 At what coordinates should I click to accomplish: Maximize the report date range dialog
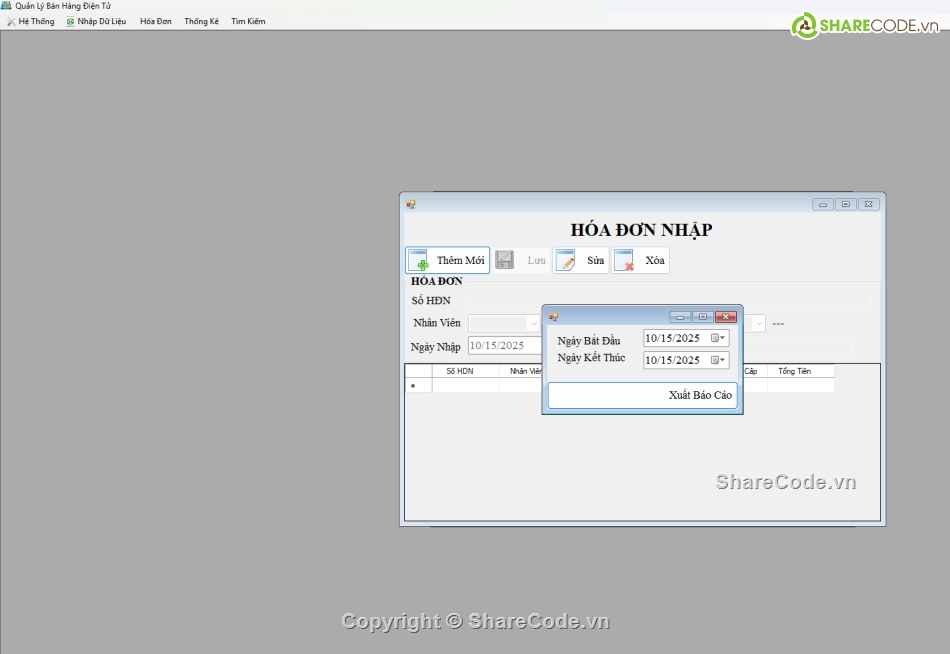coord(703,317)
